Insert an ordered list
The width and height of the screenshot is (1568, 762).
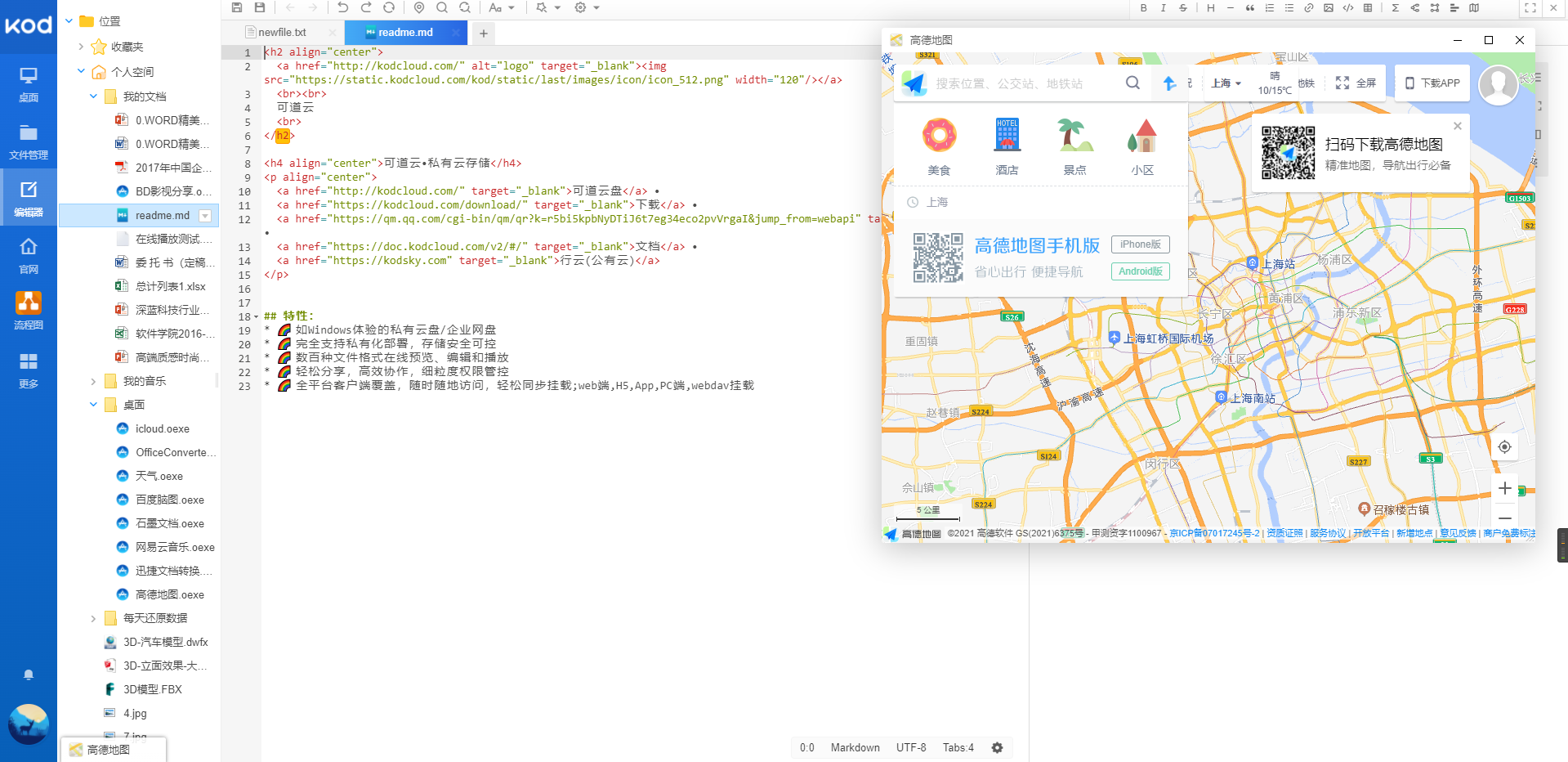tap(1270, 7)
